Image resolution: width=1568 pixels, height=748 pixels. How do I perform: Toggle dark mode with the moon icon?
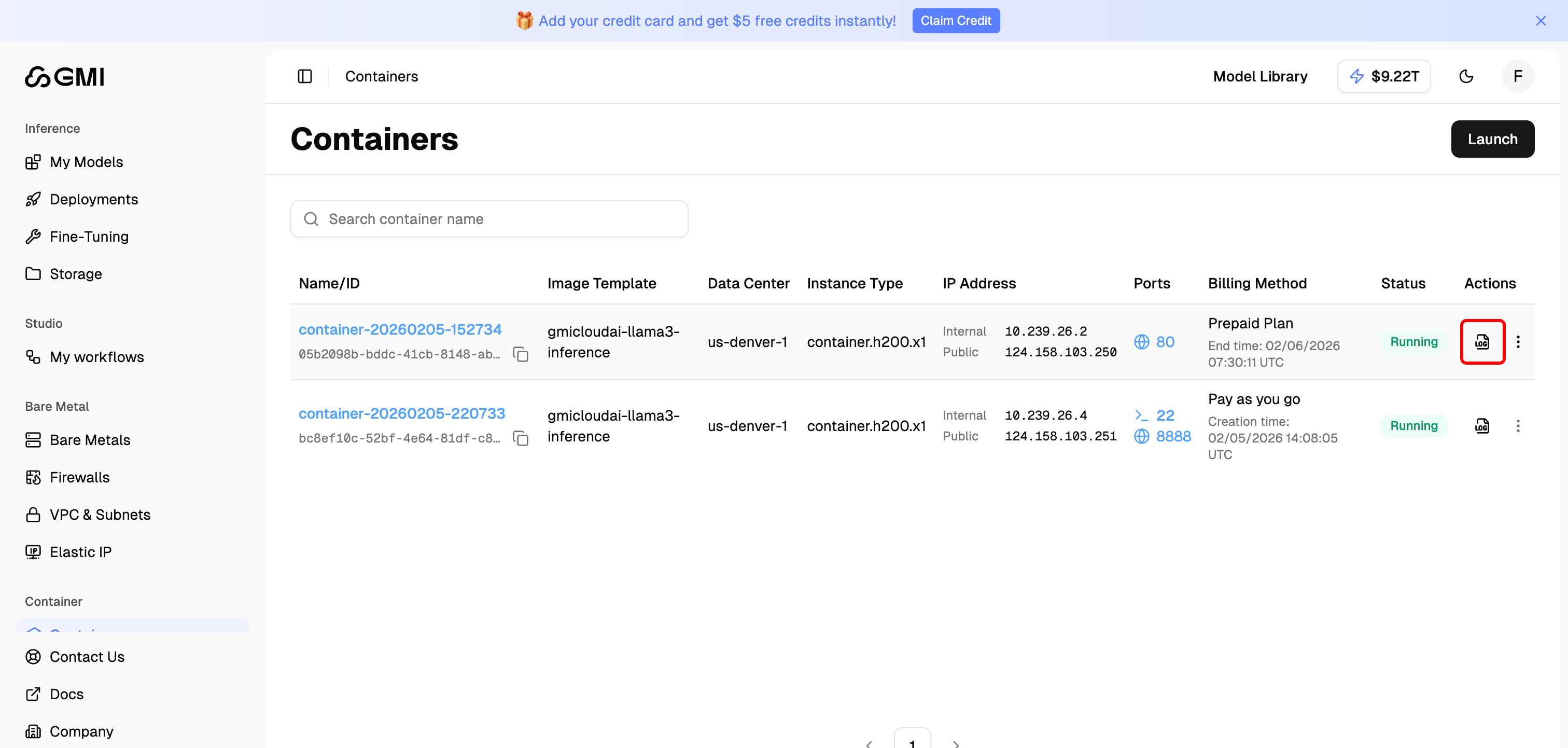click(x=1467, y=76)
